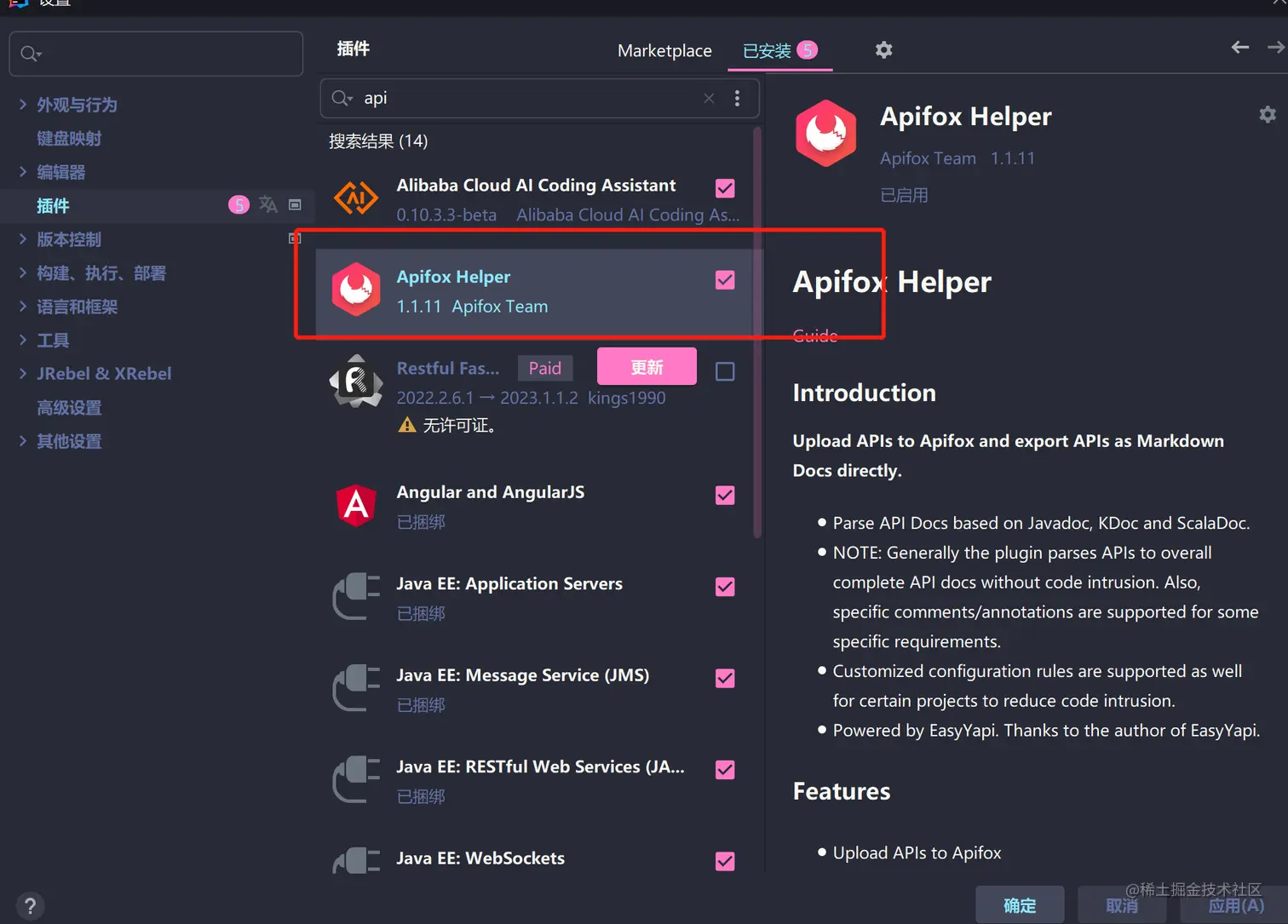Open help with the question mark icon
The image size is (1288, 924).
(30, 906)
